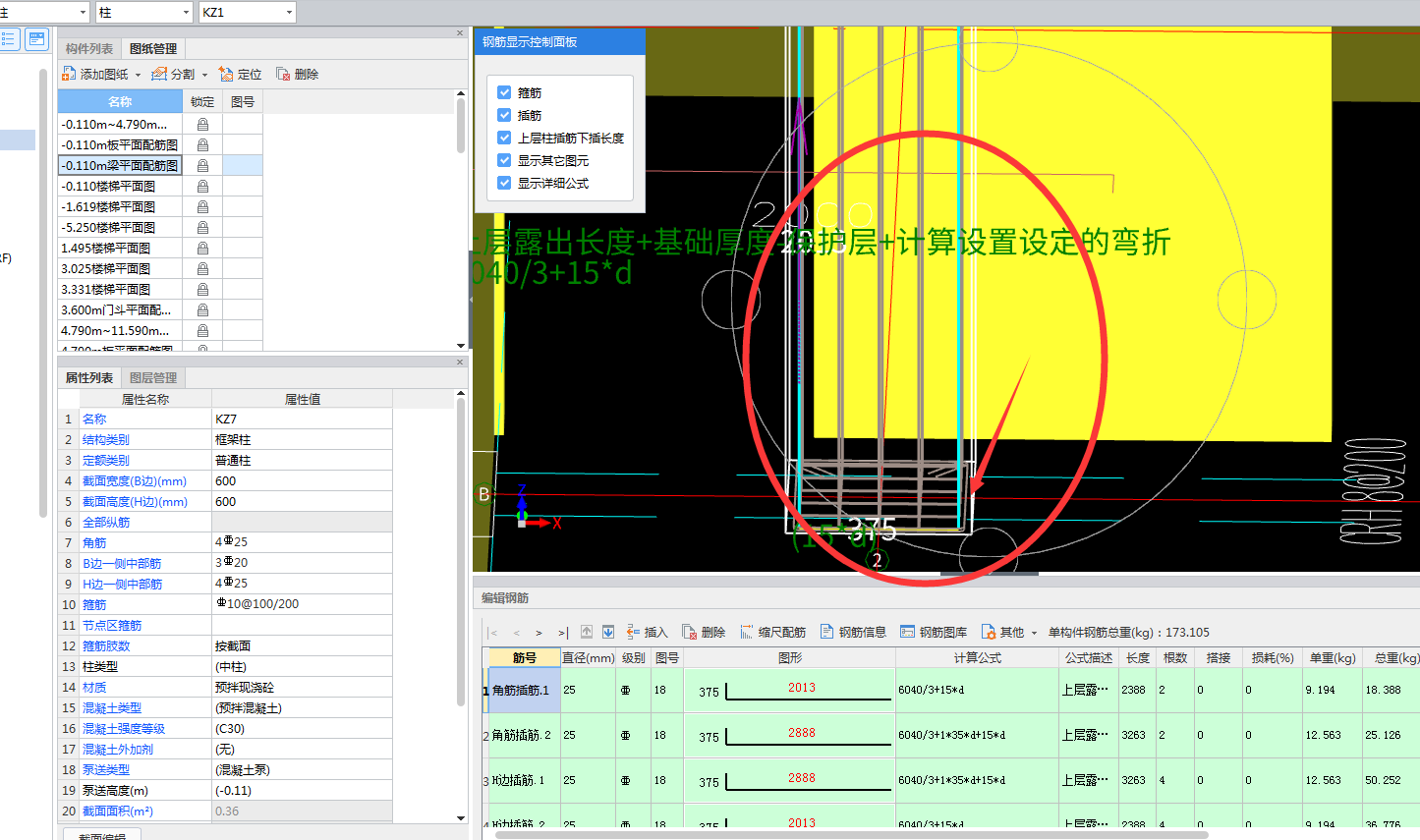Image resolution: width=1420 pixels, height=840 pixels.
Task: Click the list view icon at top left
Action: [x=9, y=39]
